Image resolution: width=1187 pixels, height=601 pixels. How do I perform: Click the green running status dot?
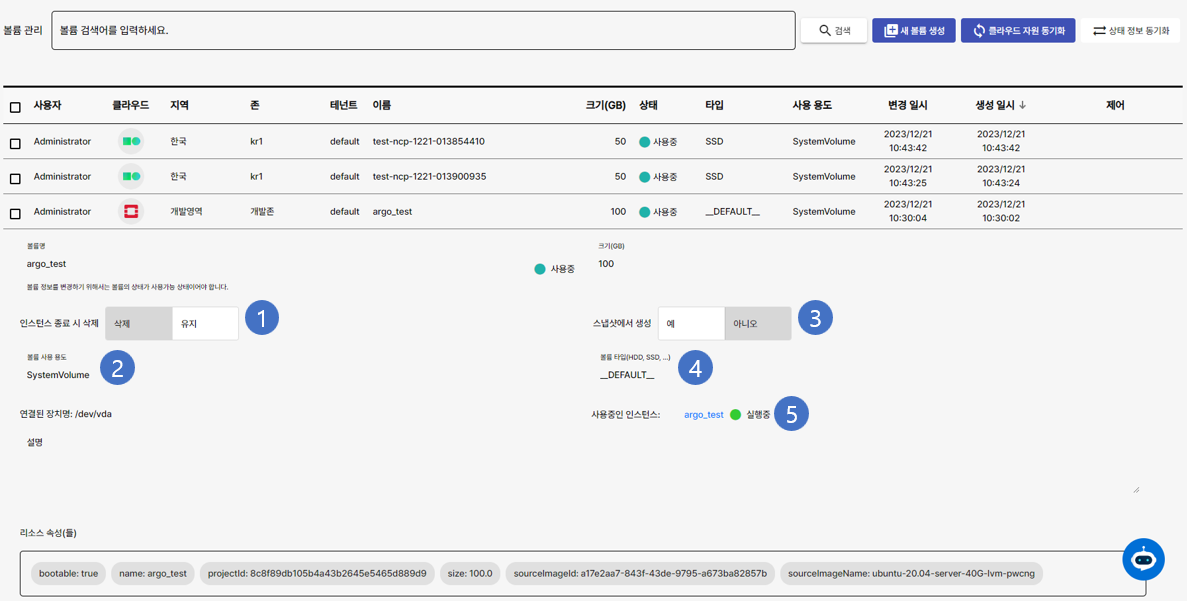(735, 414)
